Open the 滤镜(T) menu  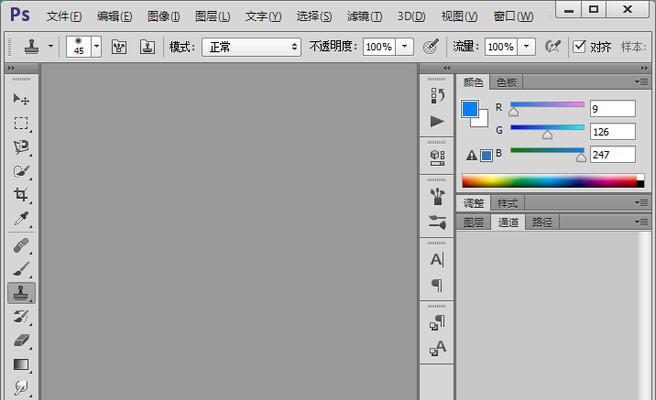[364, 16]
